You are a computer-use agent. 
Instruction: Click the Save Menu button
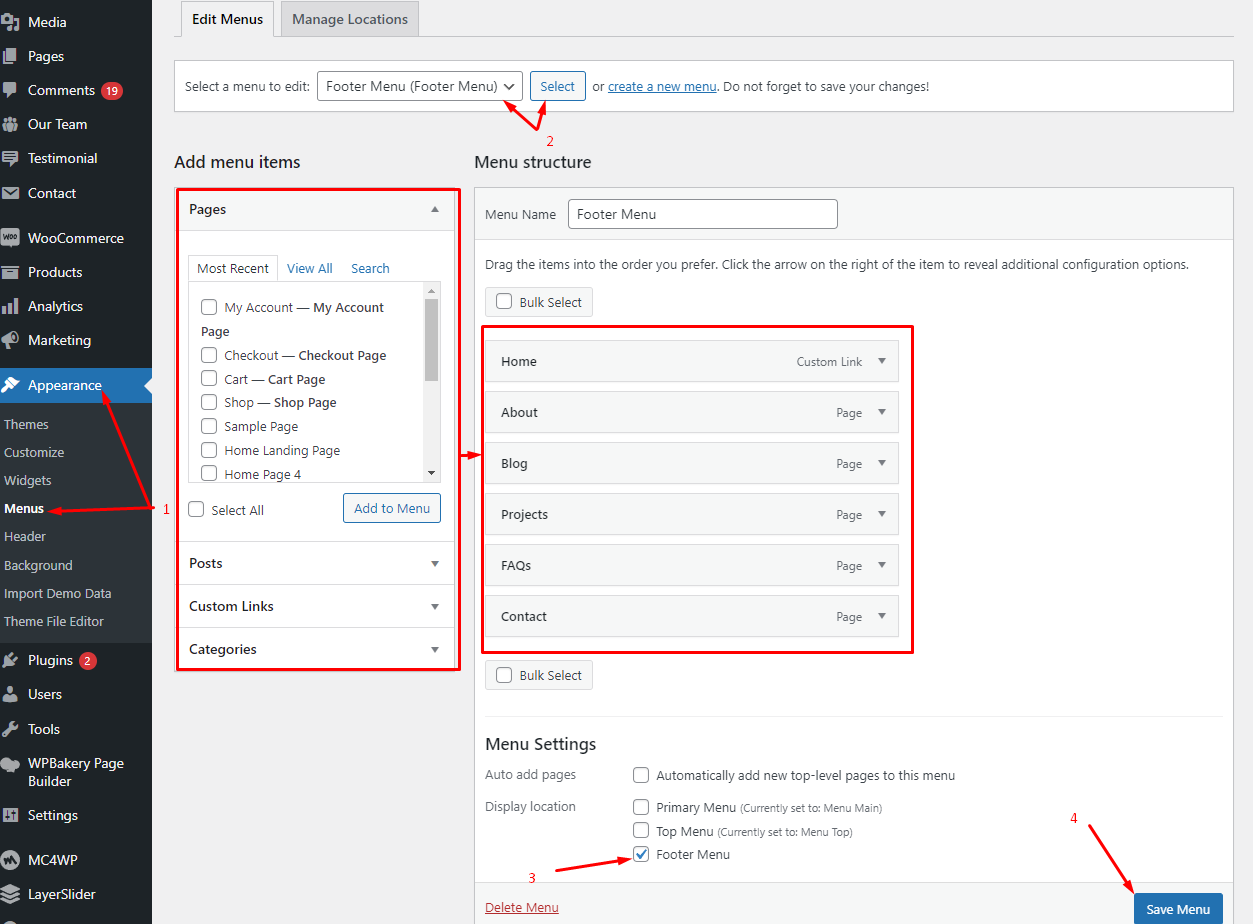pyautogui.click(x=1178, y=909)
